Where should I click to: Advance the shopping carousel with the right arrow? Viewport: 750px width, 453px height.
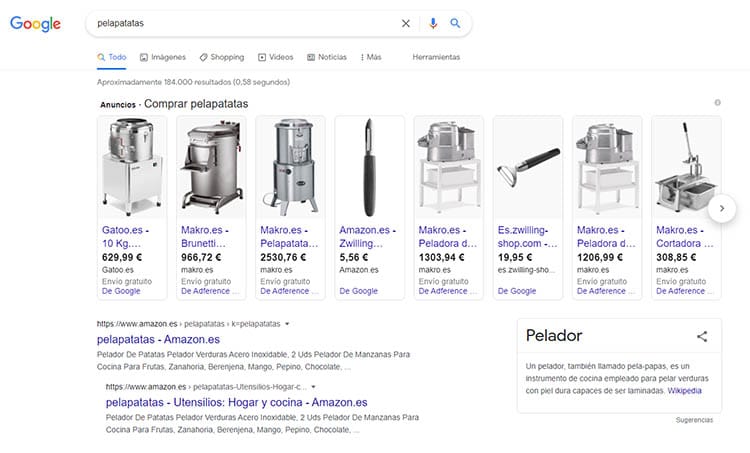click(722, 208)
